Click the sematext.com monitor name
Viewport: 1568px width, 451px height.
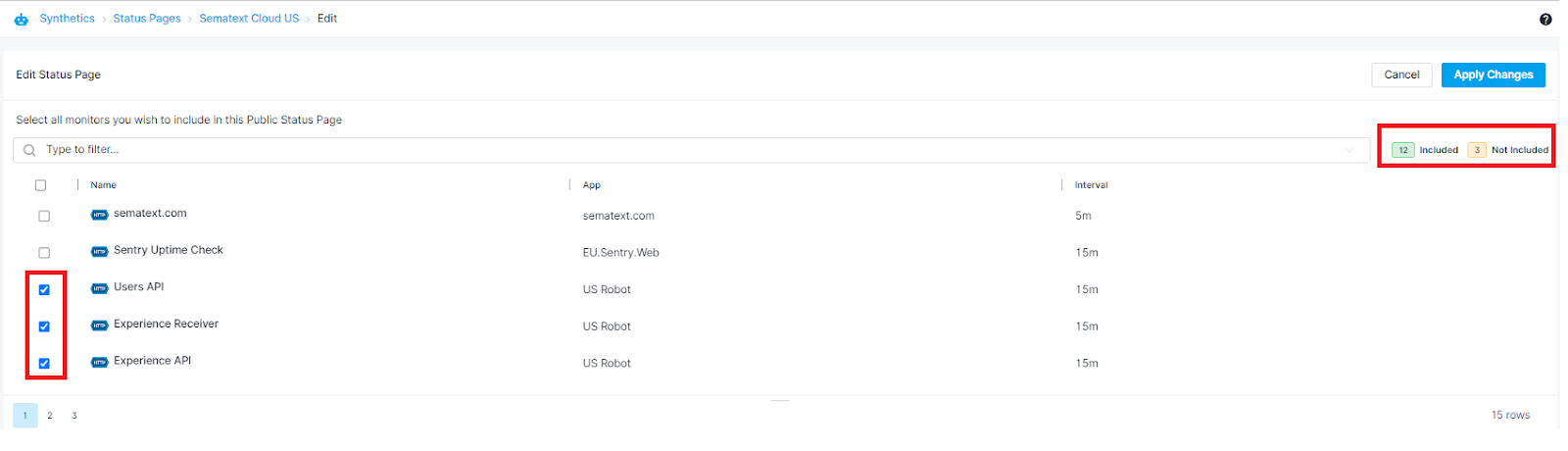coord(150,214)
